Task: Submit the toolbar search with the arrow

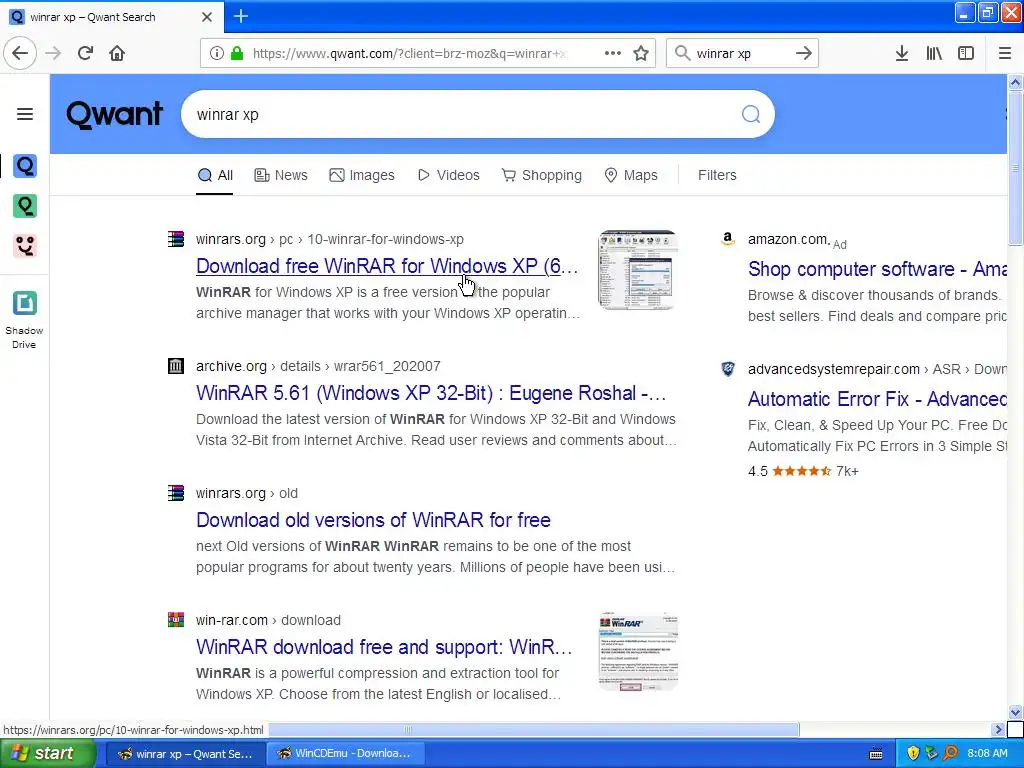Action: click(x=804, y=53)
